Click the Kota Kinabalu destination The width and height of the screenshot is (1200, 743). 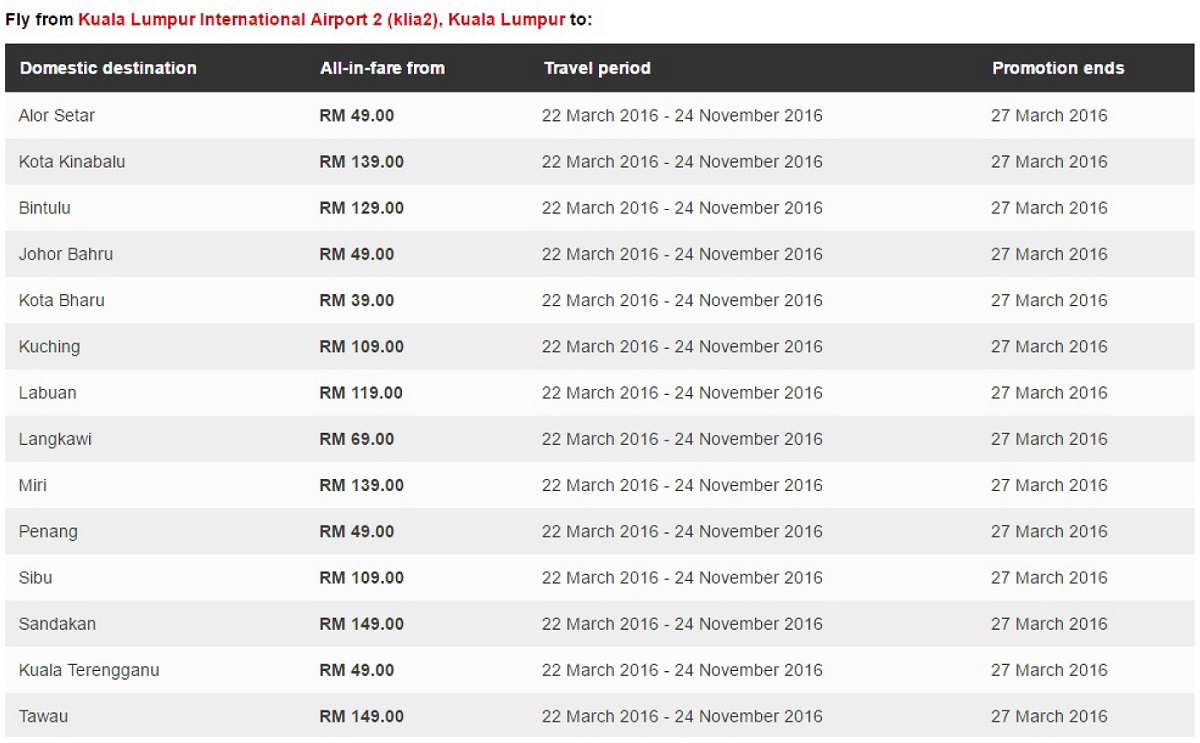tap(72, 162)
